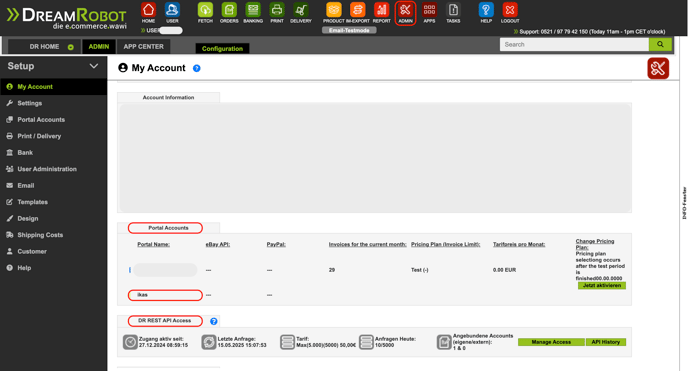The width and height of the screenshot is (688, 371).
Task: Click the Zugang aktiv seit clock icon
Action: tap(130, 342)
